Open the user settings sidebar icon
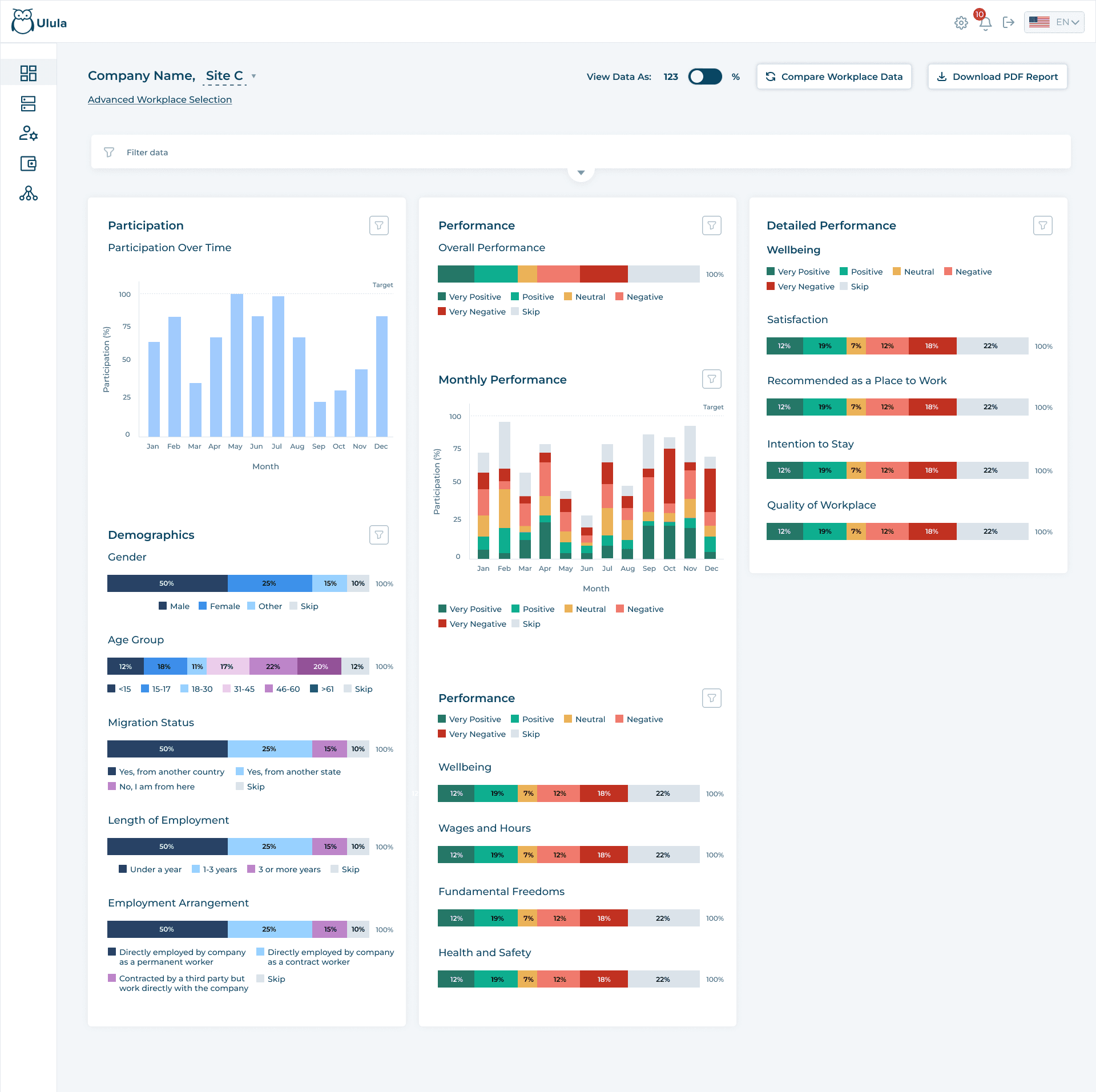Image resolution: width=1096 pixels, height=1092 pixels. 28,134
